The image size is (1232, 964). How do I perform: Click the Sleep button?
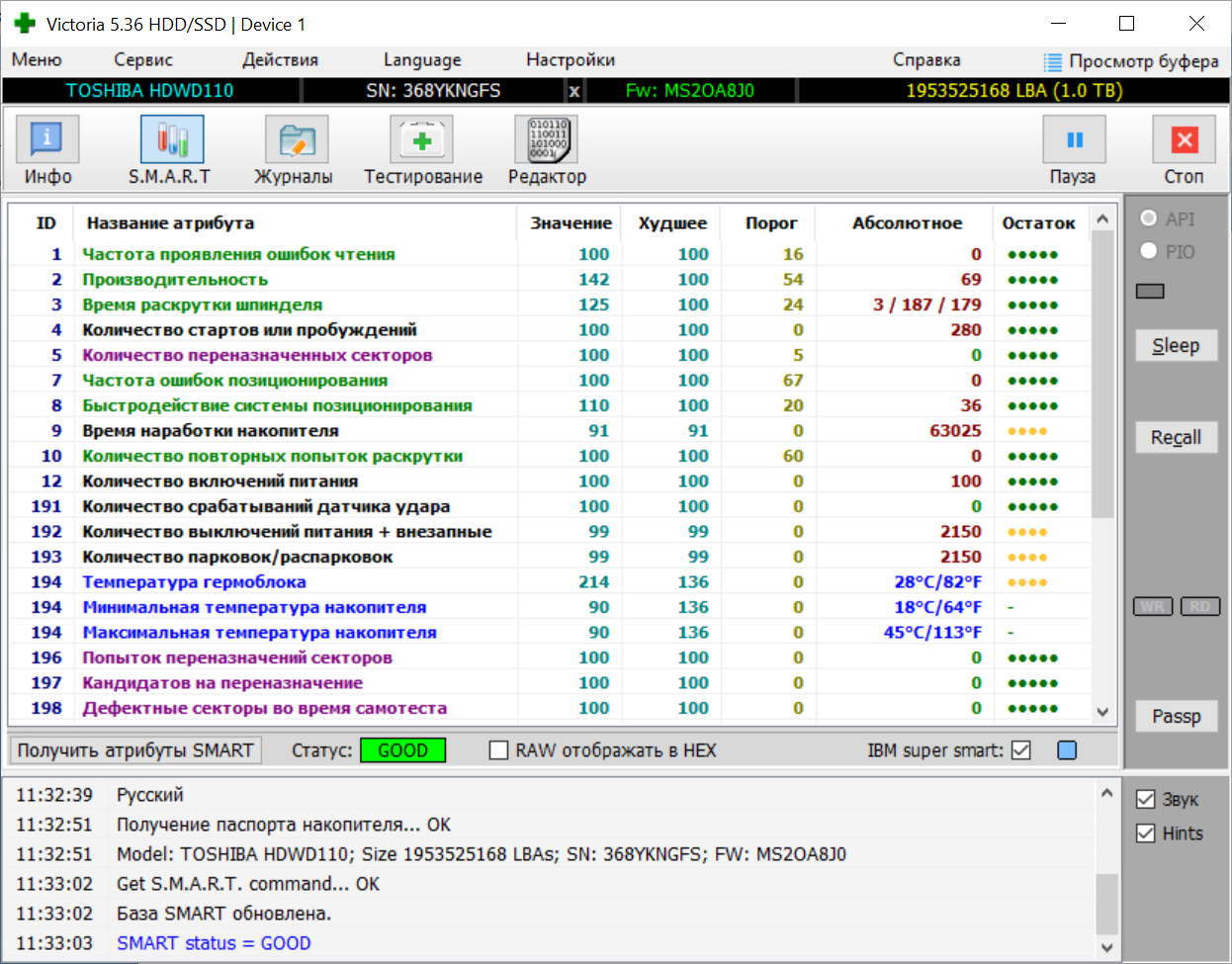click(x=1176, y=346)
